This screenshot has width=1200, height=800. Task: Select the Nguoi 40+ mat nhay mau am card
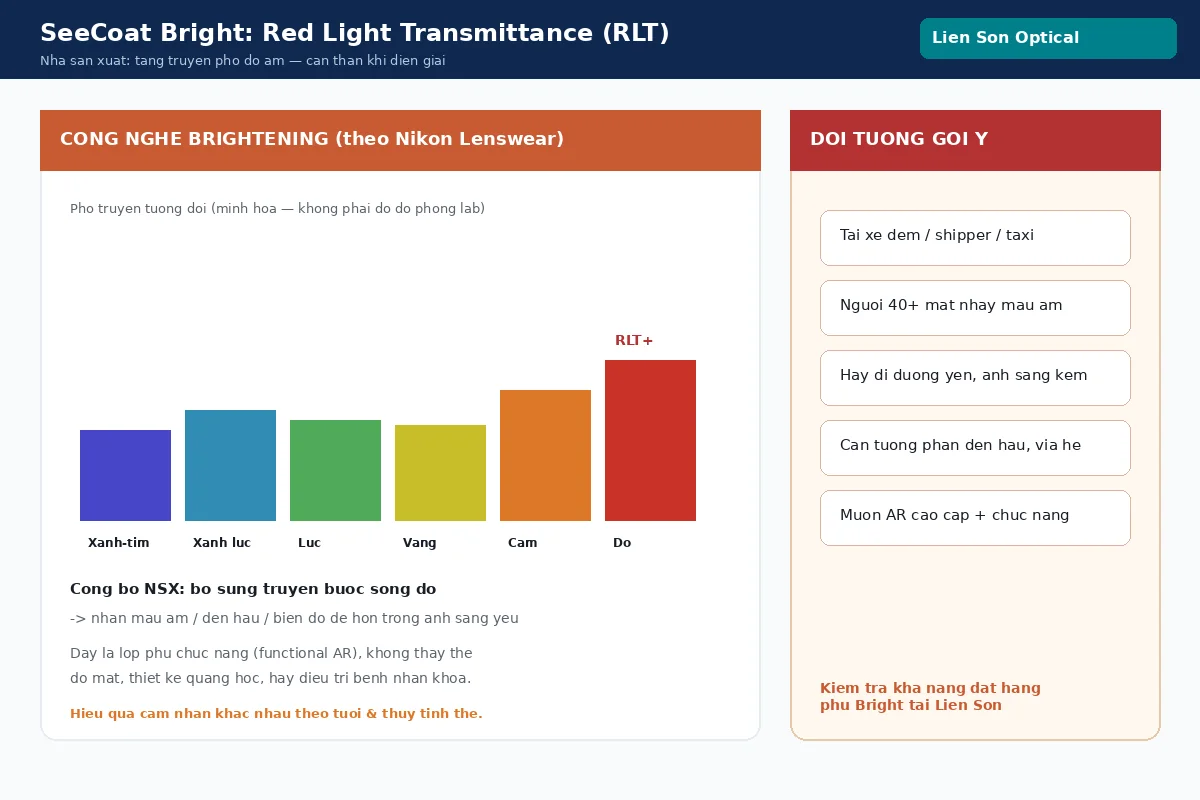(975, 308)
